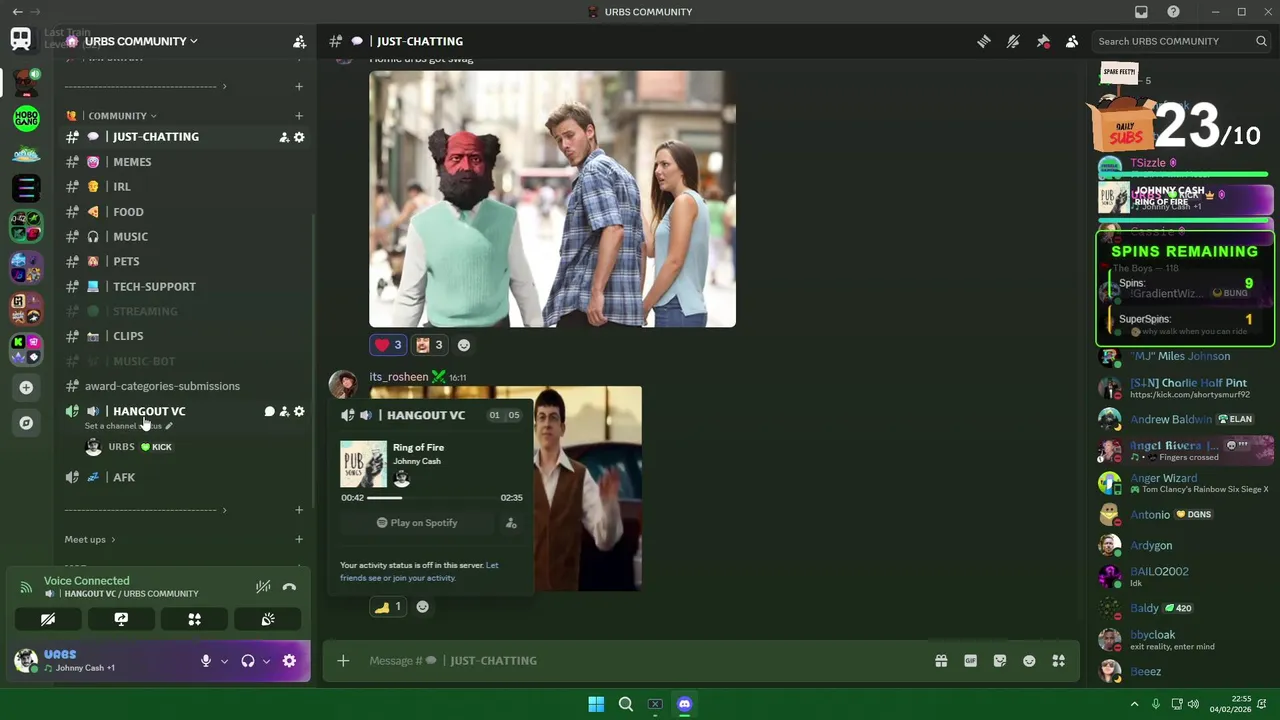Create invite for HANGOUT VC

click(x=284, y=411)
